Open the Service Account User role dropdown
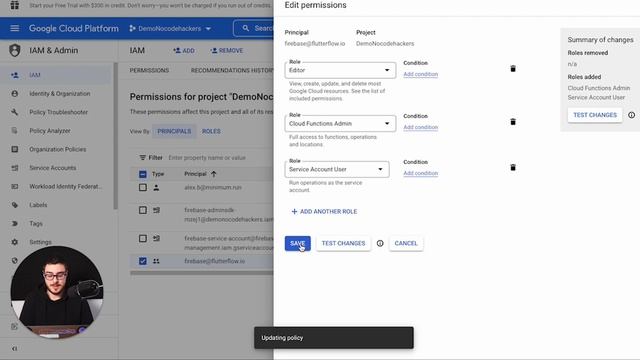 (337, 169)
